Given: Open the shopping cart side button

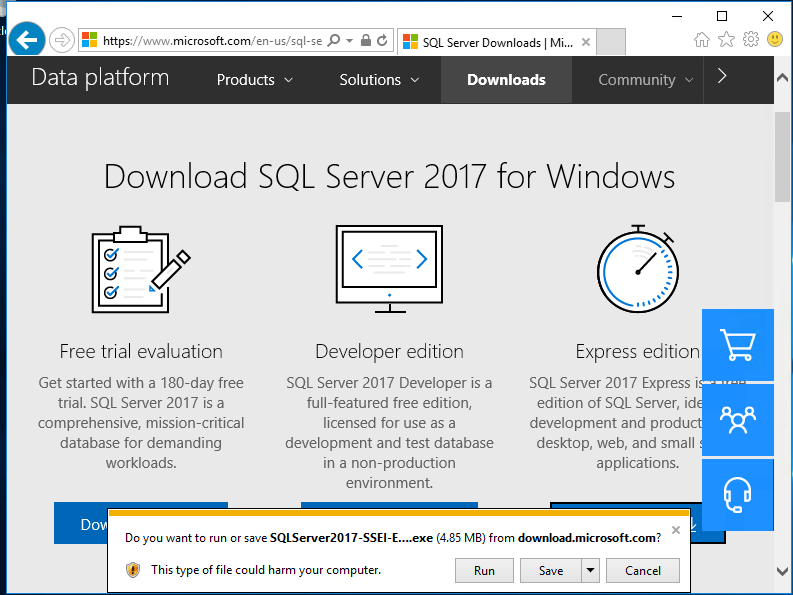Looking at the screenshot, I should [x=738, y=345].
